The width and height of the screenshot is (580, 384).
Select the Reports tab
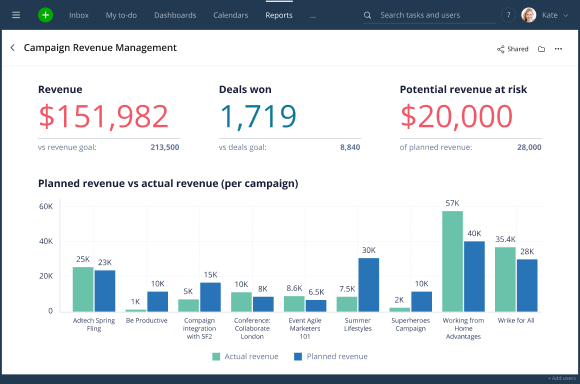[279, 15]
